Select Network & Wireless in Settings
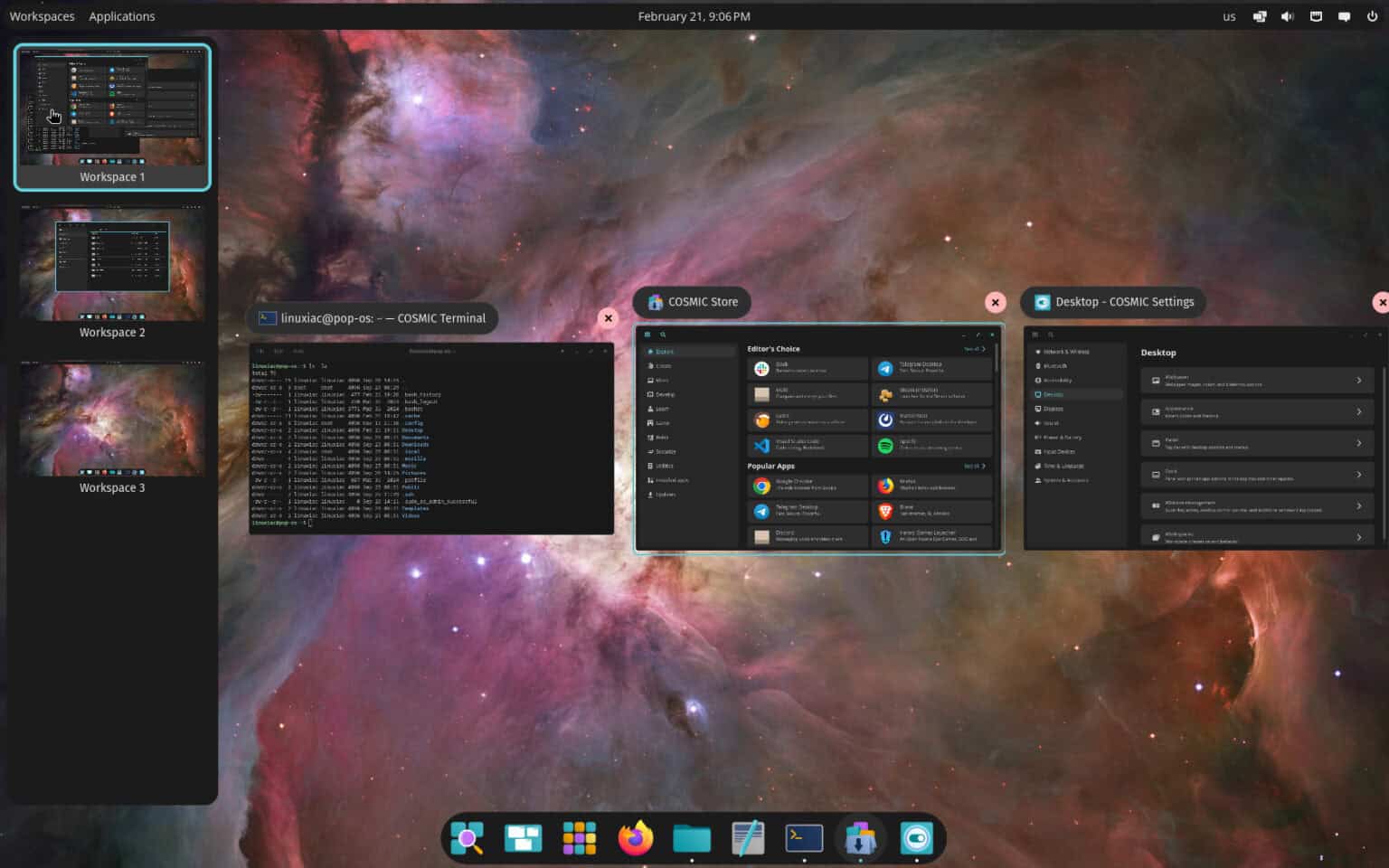The image size is (1389, 868). coord(1065,351)
